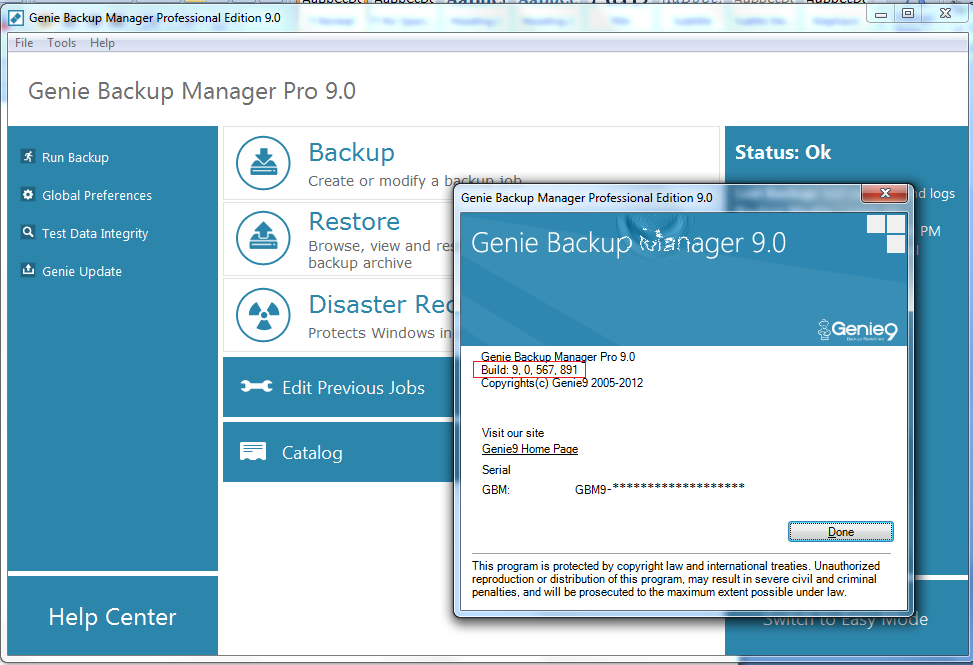Screen dimensions: 973x665
Task: Follow the Genie9 Home Page link
Action: point(530,449)
